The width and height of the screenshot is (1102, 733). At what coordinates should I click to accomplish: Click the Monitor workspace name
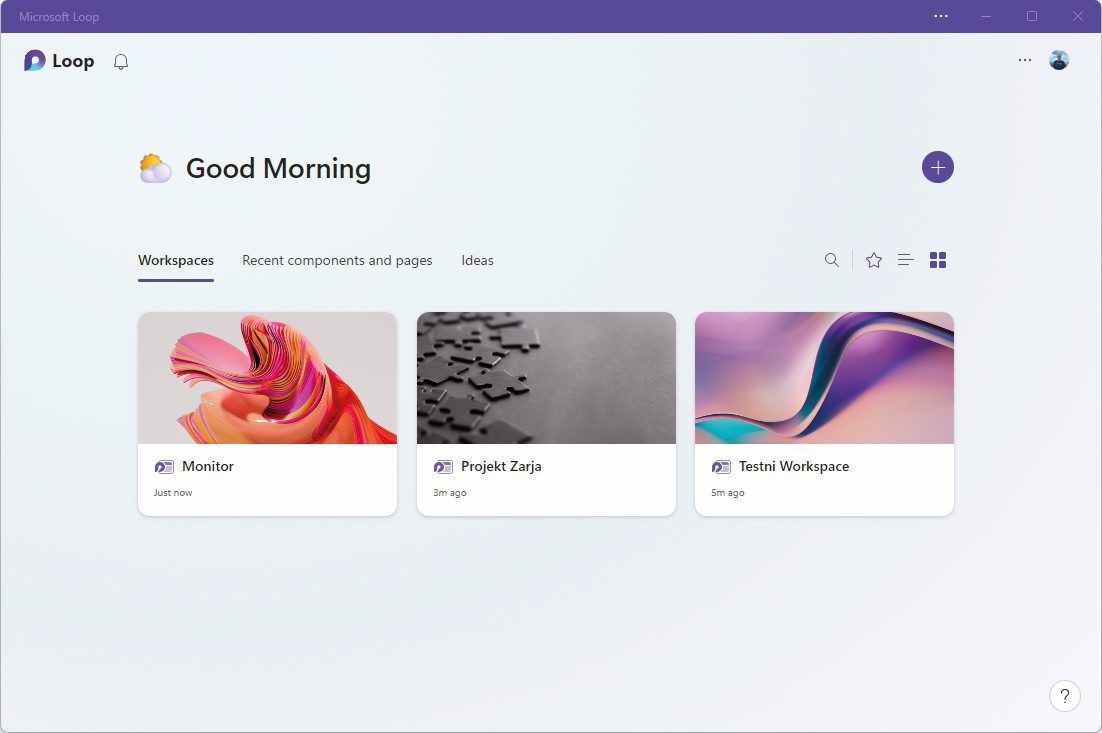point(208,466)
